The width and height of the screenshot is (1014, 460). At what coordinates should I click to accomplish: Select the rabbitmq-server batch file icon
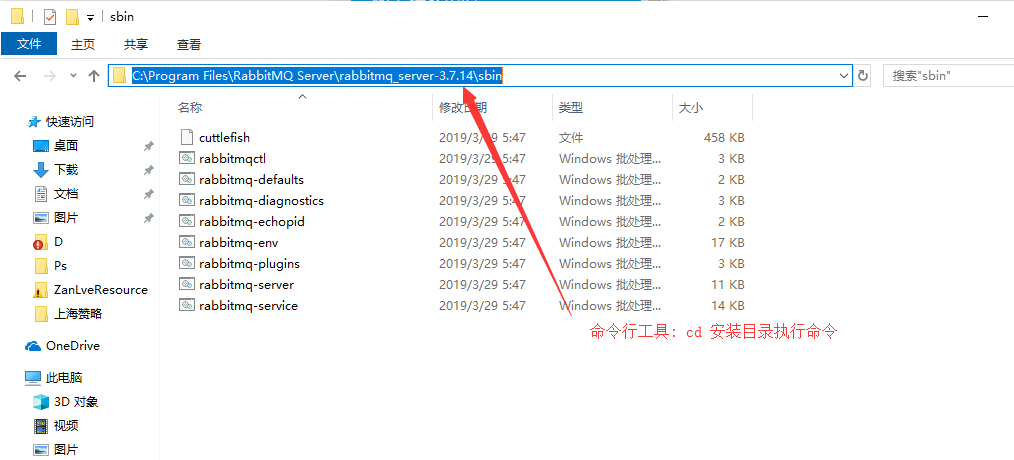tap(187, 284)
